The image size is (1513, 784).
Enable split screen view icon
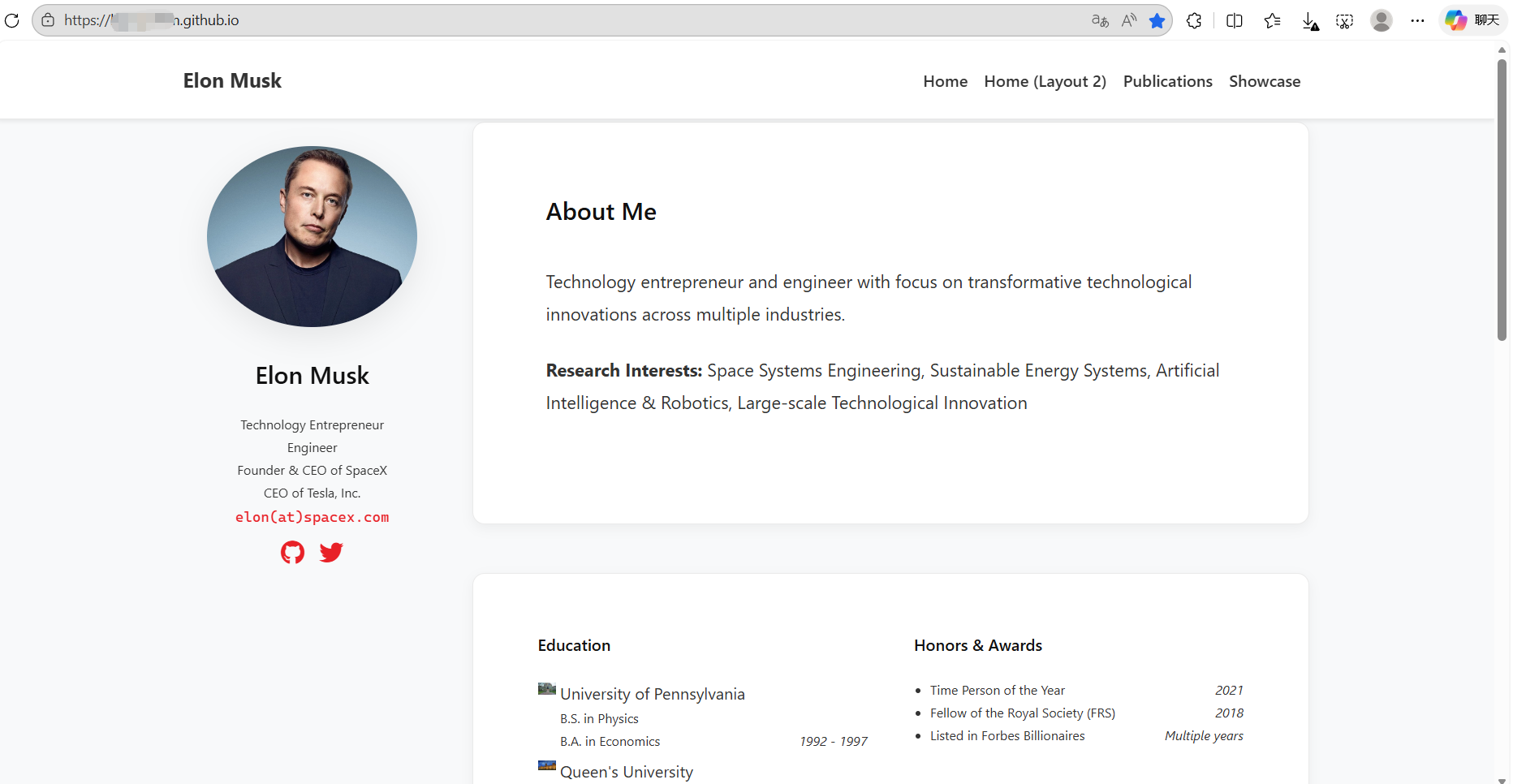pyautogui.click(x=1235, y=20)
